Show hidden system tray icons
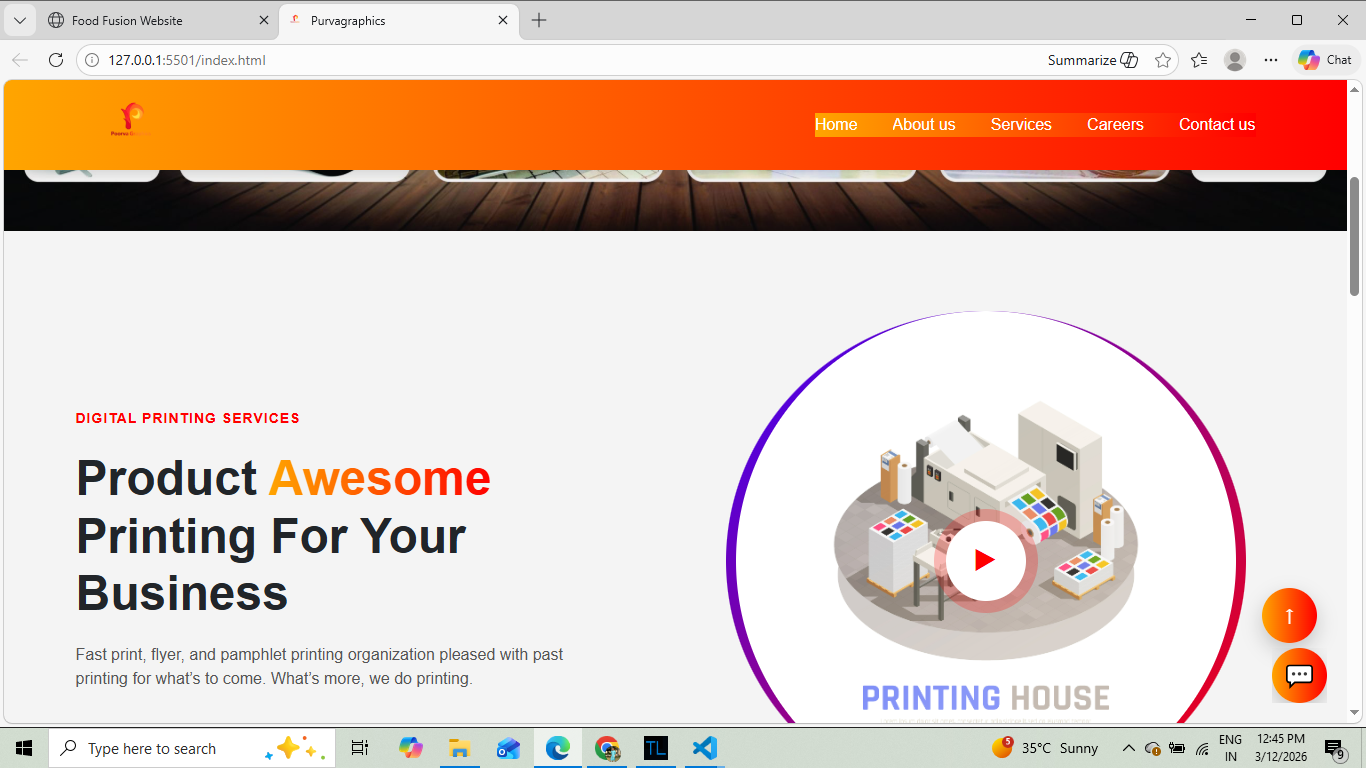This screenshot has height=768, width=1366. point(1128,748)
